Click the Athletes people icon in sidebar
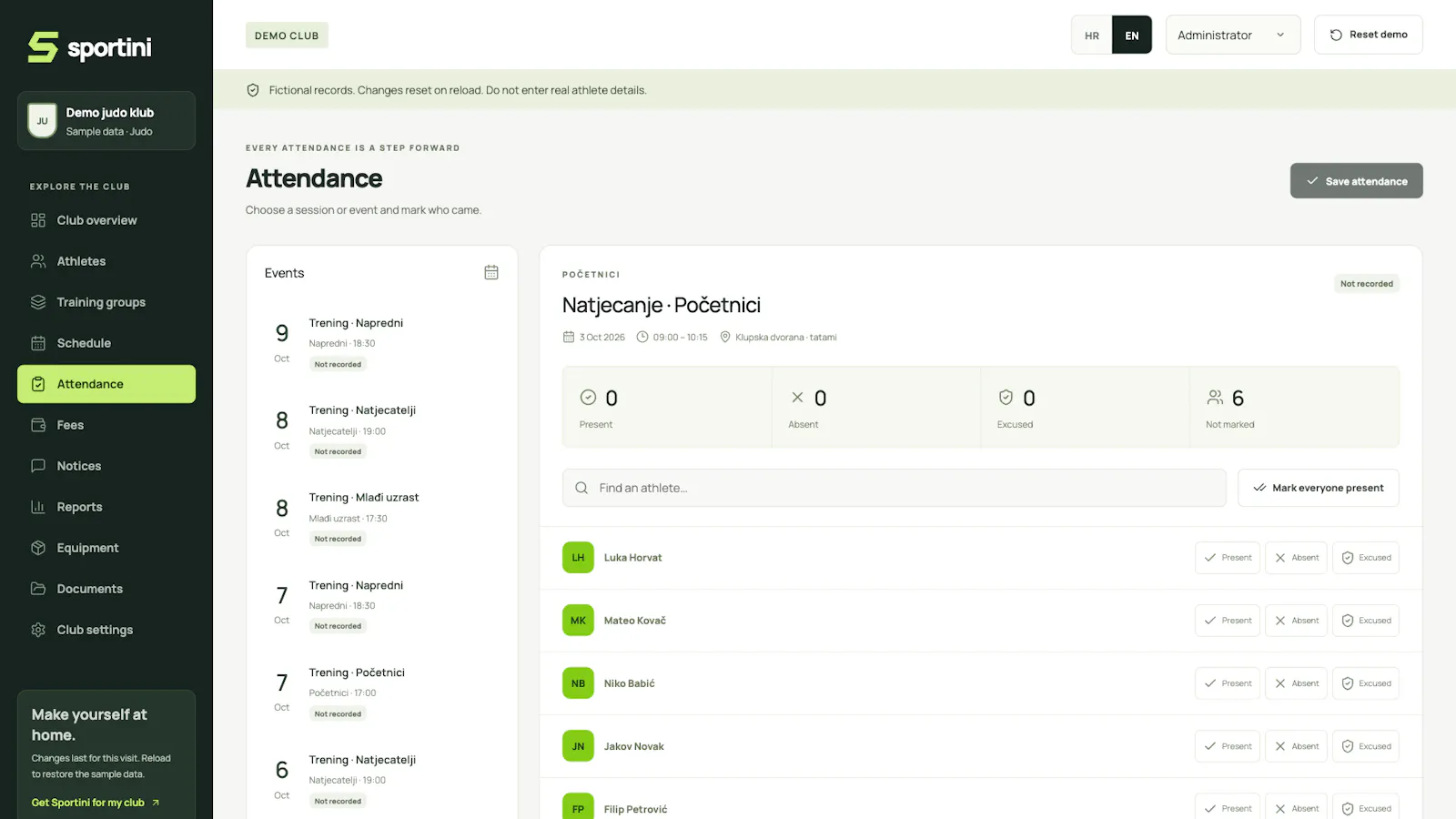Screen dimensions: 1456x819 (x=38, y=261)
